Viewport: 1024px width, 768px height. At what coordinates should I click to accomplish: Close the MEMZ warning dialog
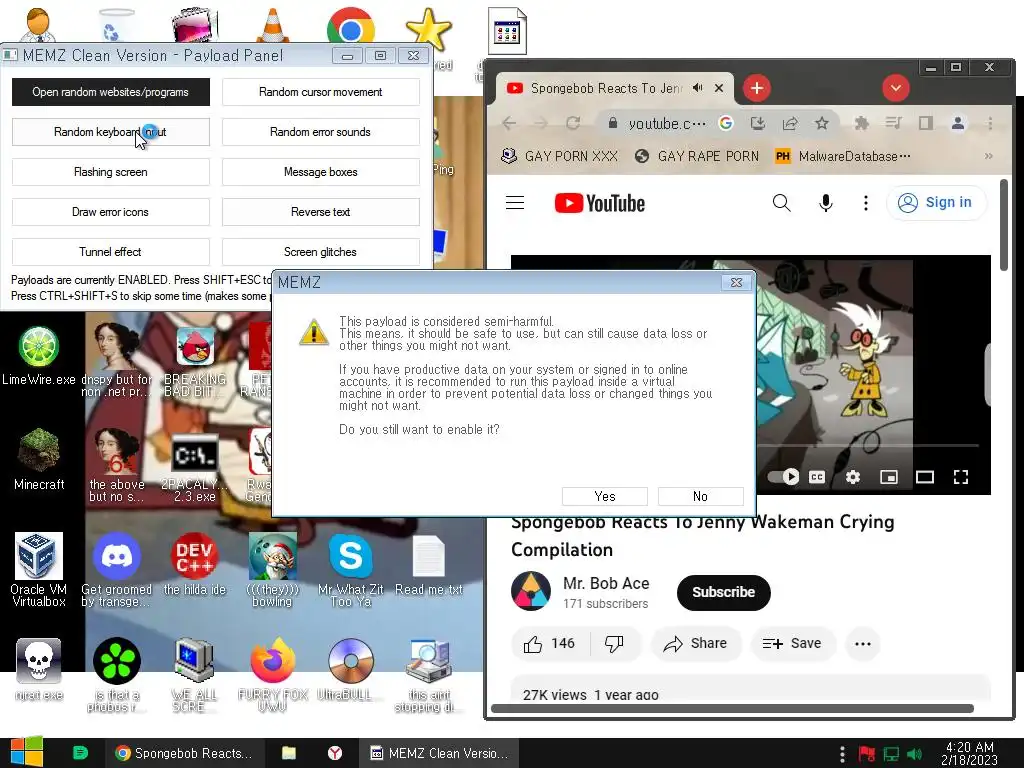click(x=737, y=282)
